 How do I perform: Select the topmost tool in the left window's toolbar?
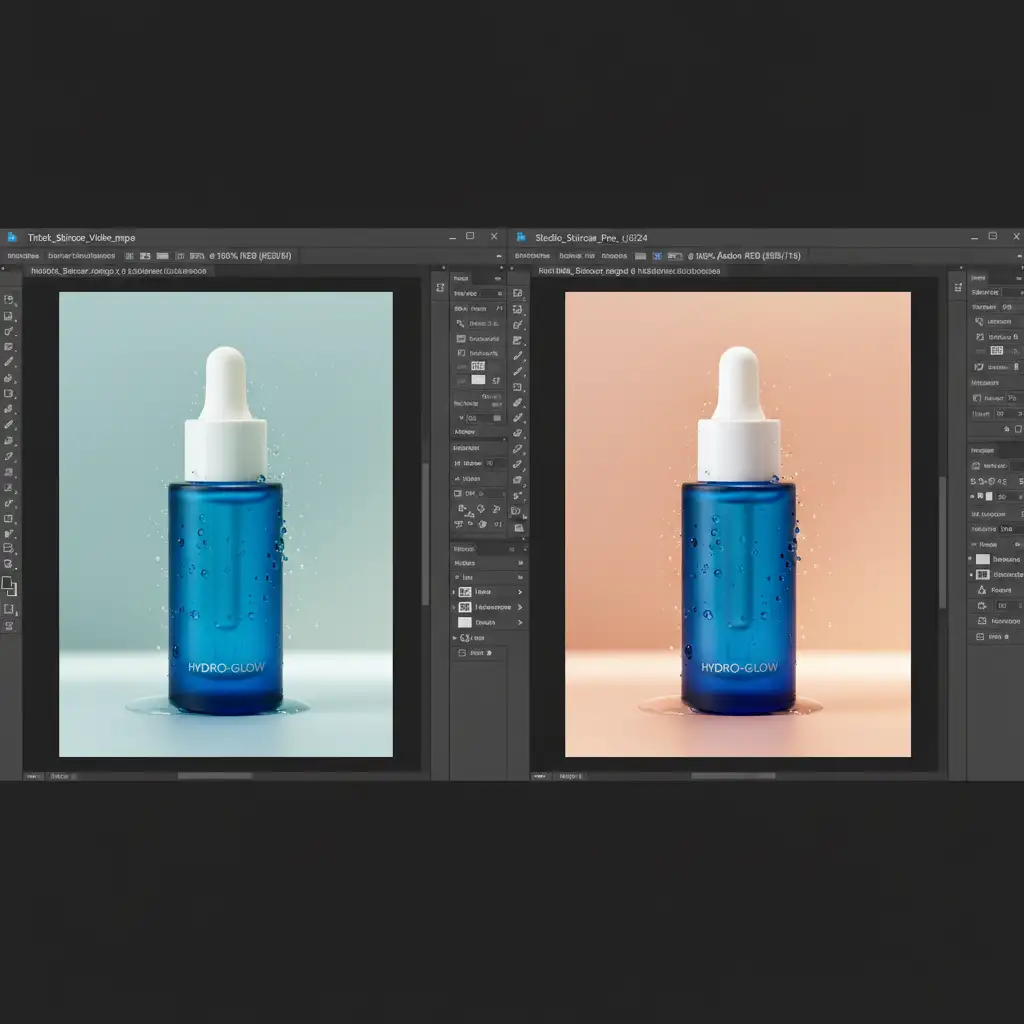(9, 299)
